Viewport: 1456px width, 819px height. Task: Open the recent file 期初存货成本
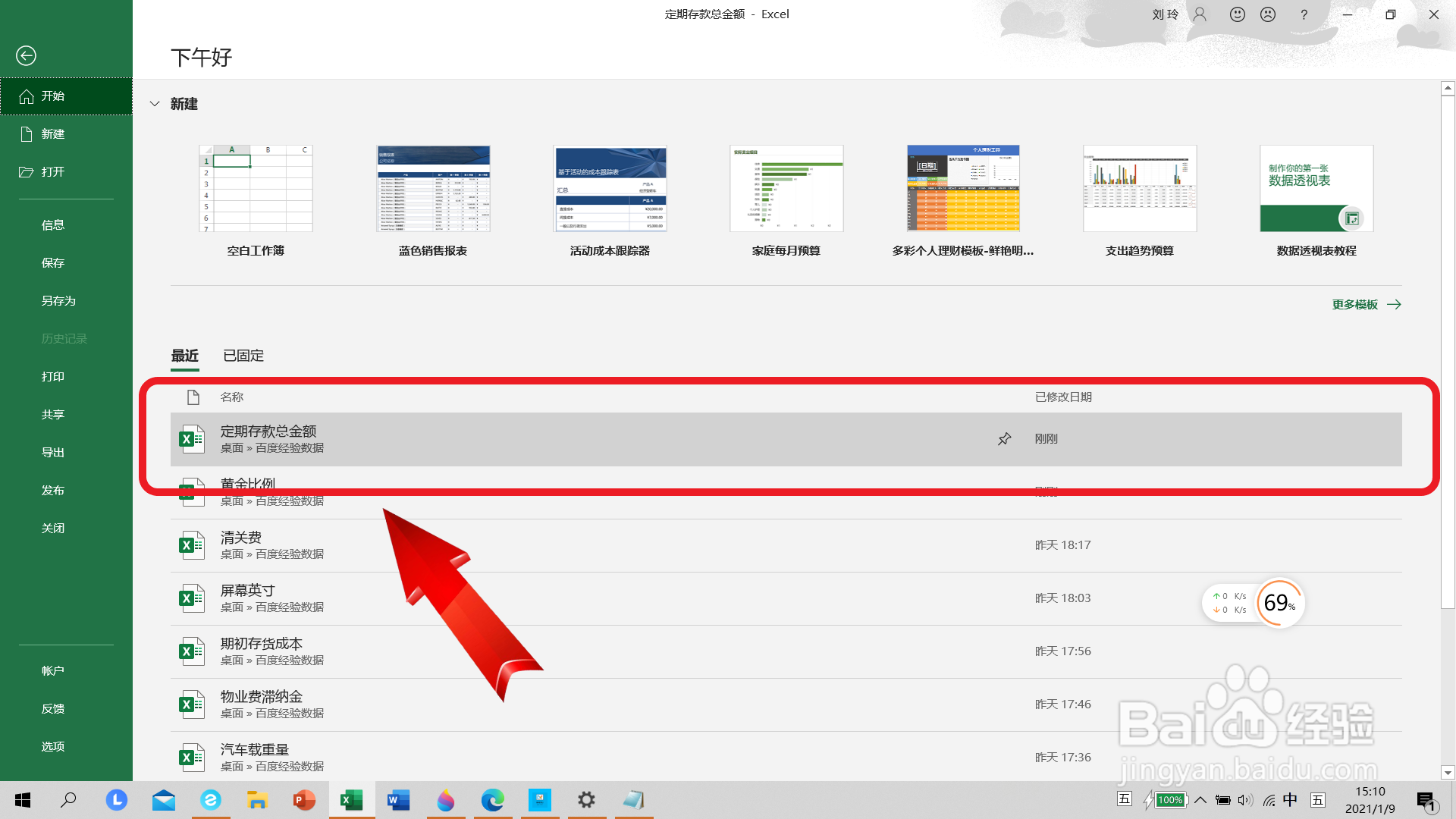786,651
